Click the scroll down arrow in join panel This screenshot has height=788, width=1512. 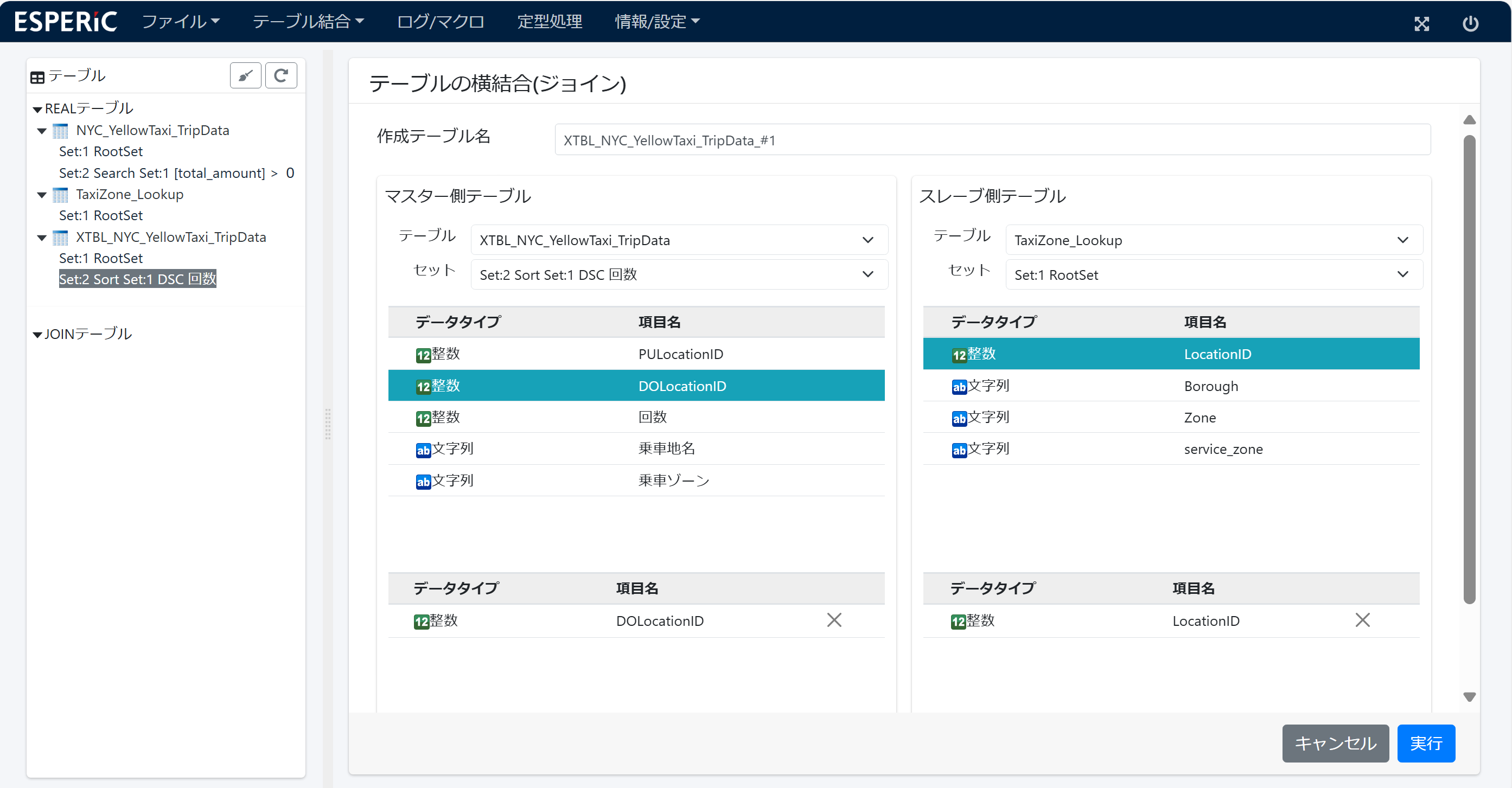(1469, 697)
